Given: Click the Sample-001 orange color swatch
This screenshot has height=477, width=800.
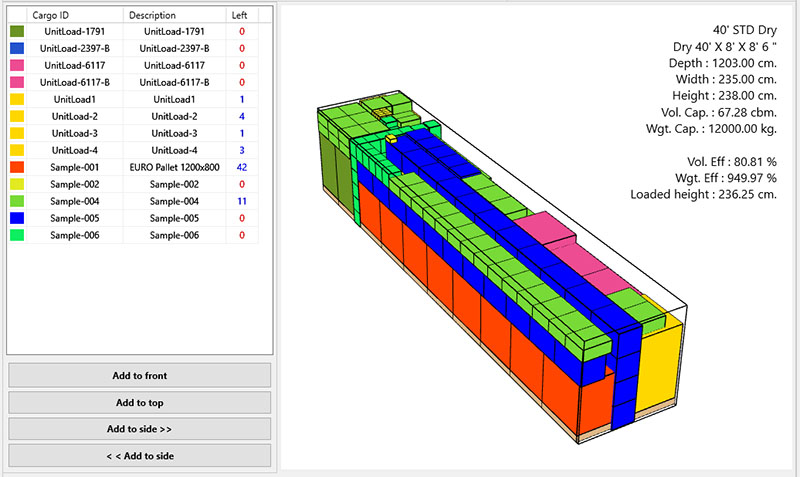Looking at the screenshot, I should (17, 167).
